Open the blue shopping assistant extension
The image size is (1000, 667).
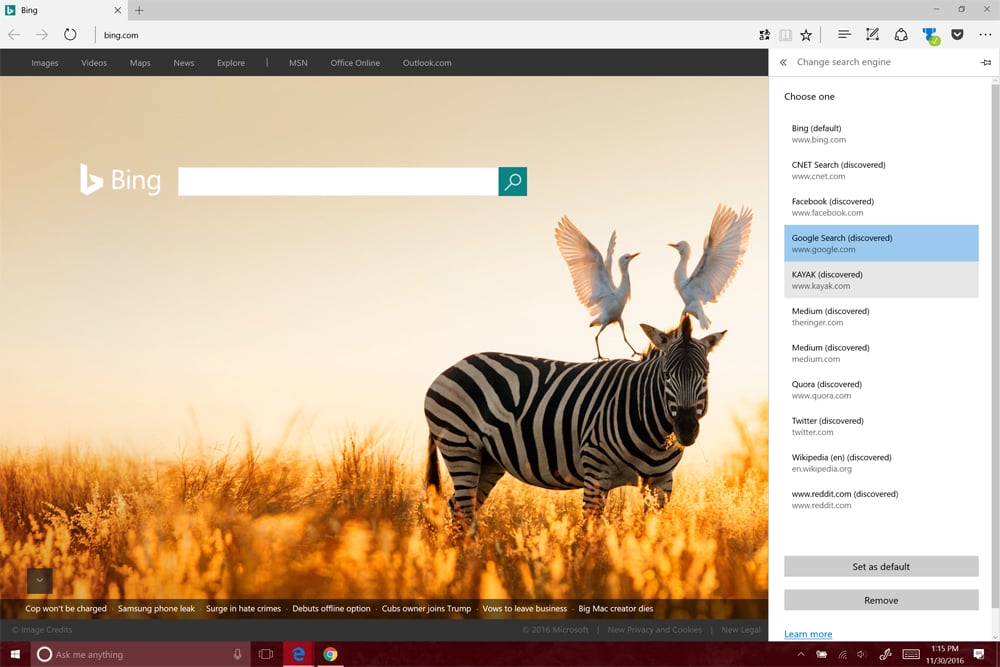pyautogui.click(x=930, y=36)
